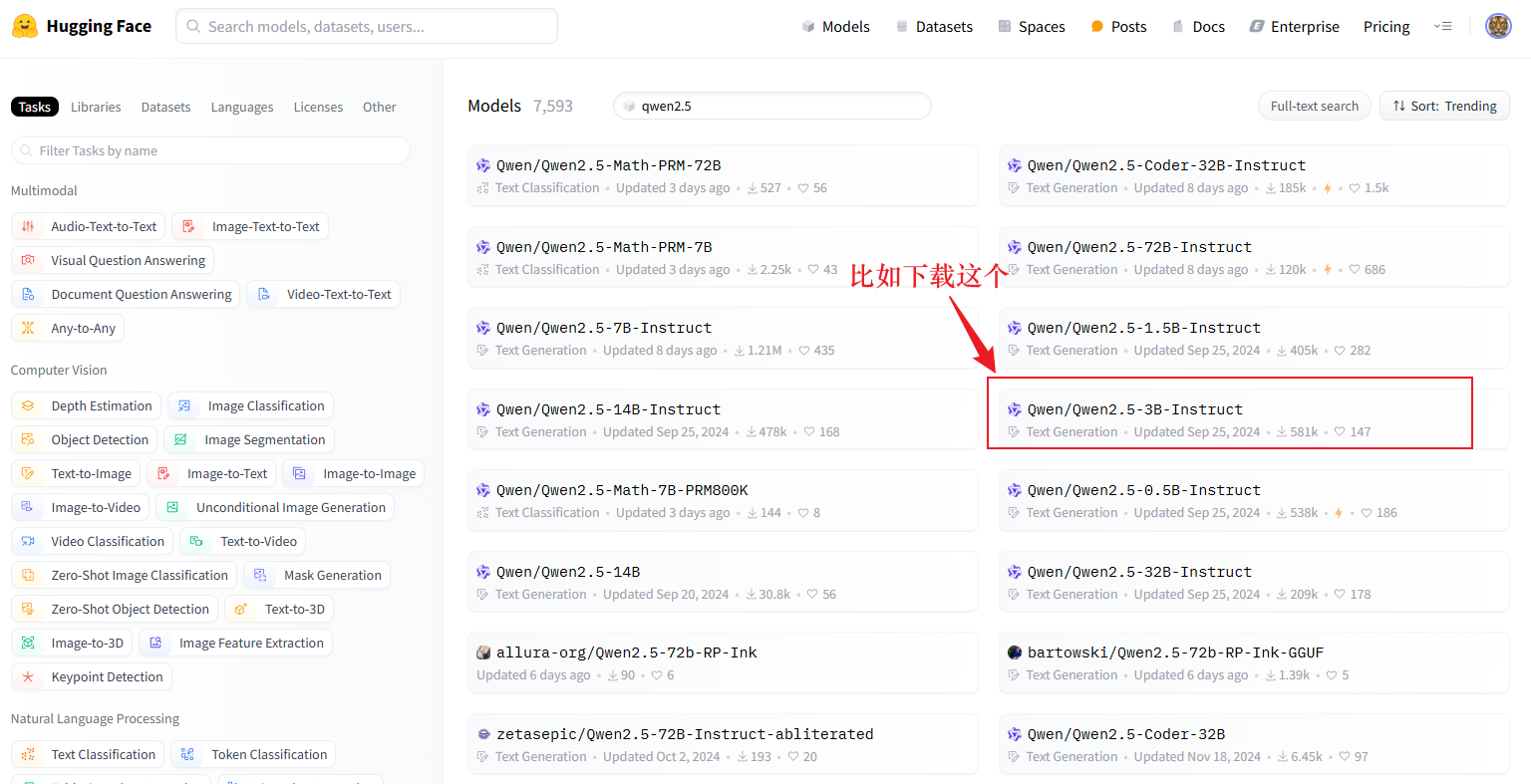Open the Sort: Trending dropdown
Screen dimensions: 1531x784
pos(1444,106)
